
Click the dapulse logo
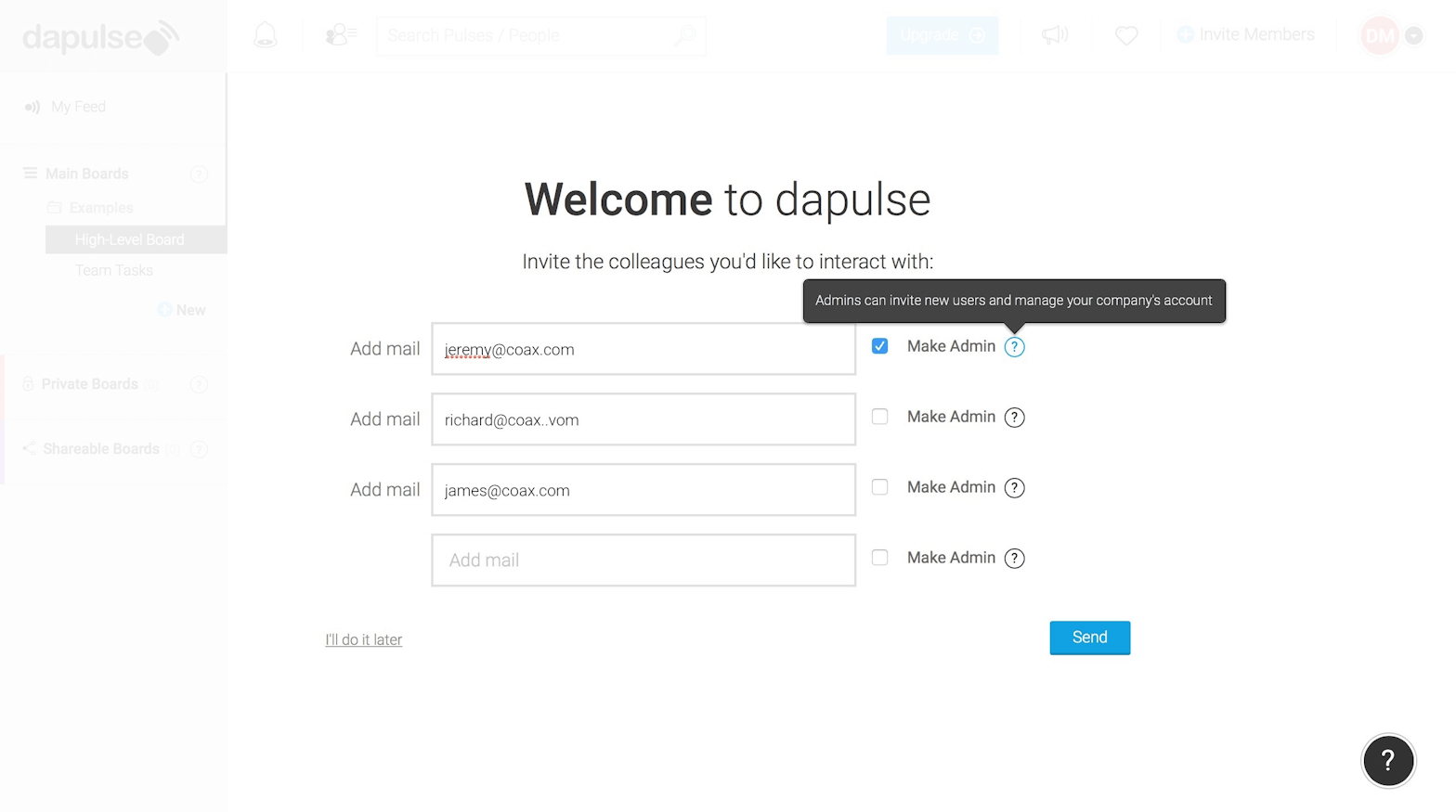tap(100, 38)
